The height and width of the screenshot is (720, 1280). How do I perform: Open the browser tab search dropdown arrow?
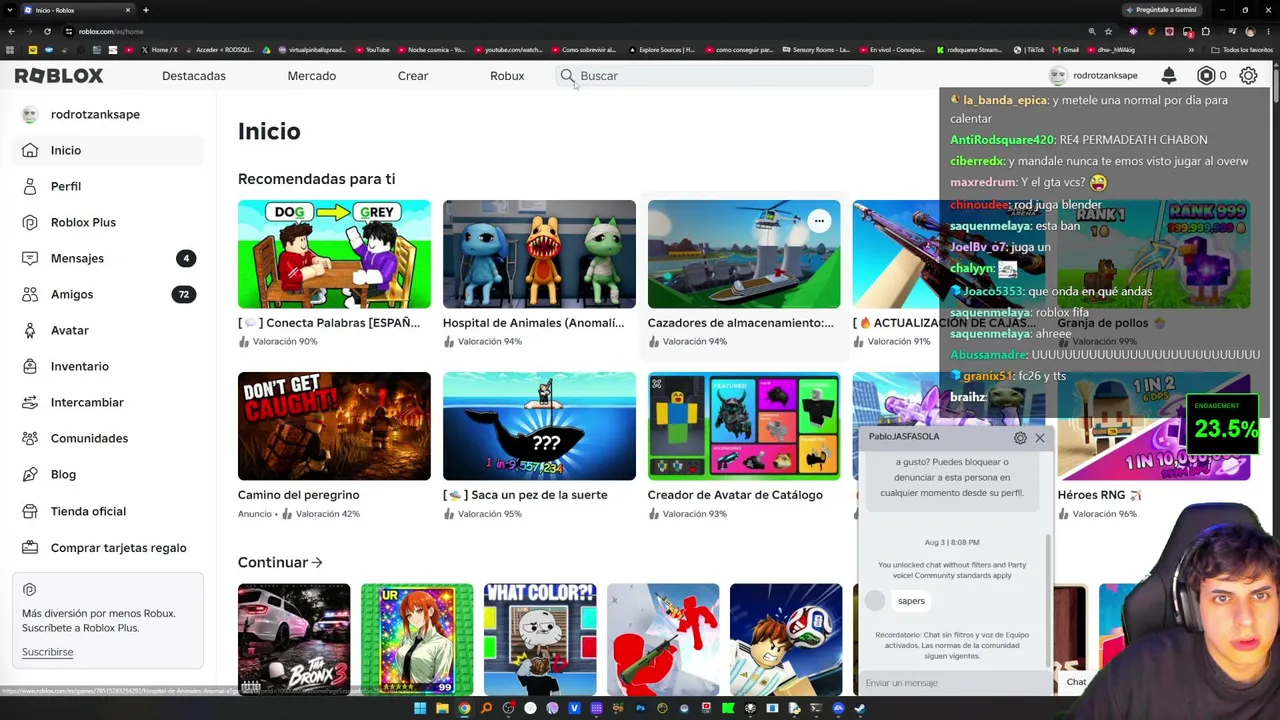click(x=11, y=10)
